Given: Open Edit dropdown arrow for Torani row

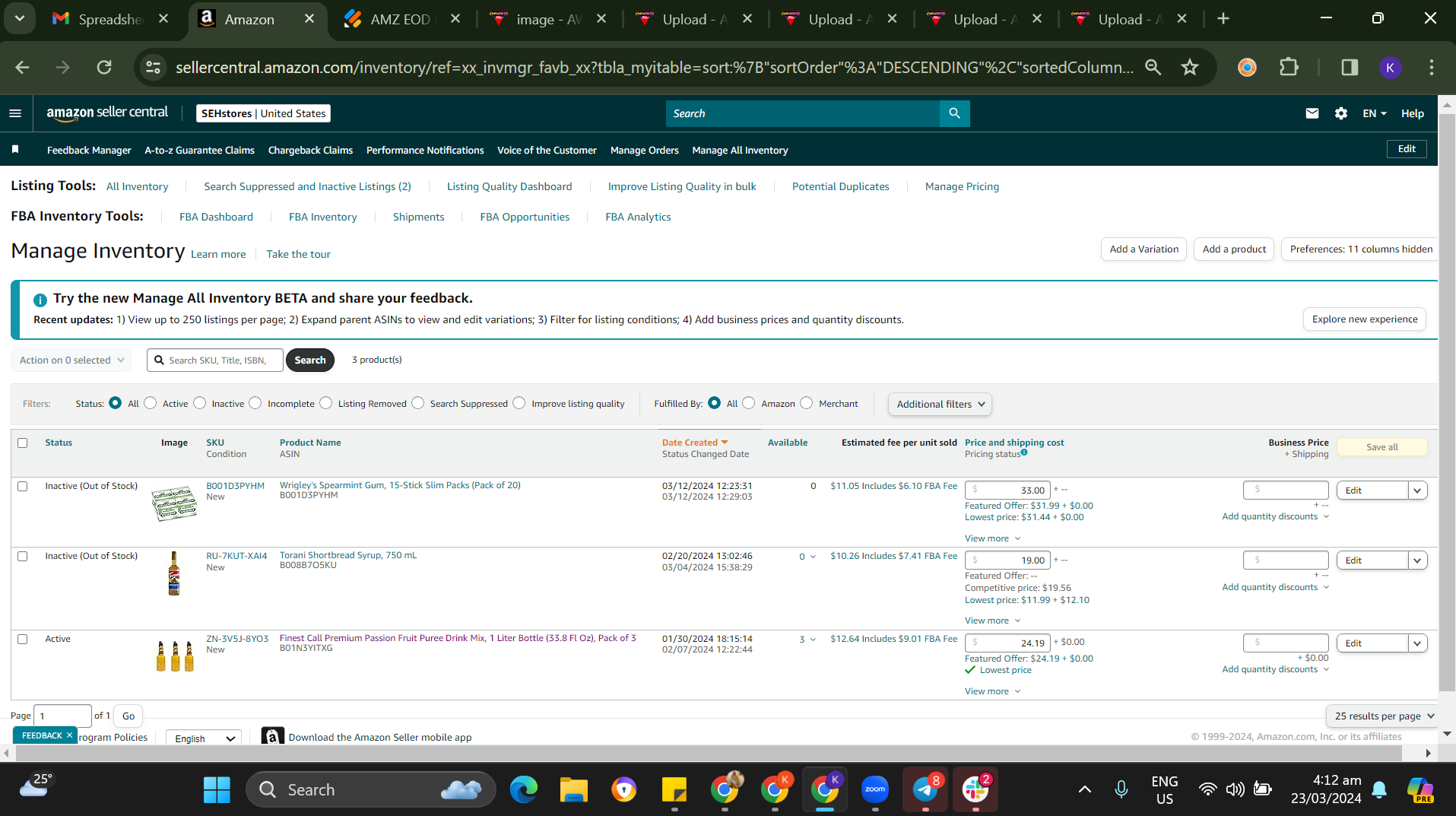Looking at the screenshot, I should click(x=1417, y=560).
